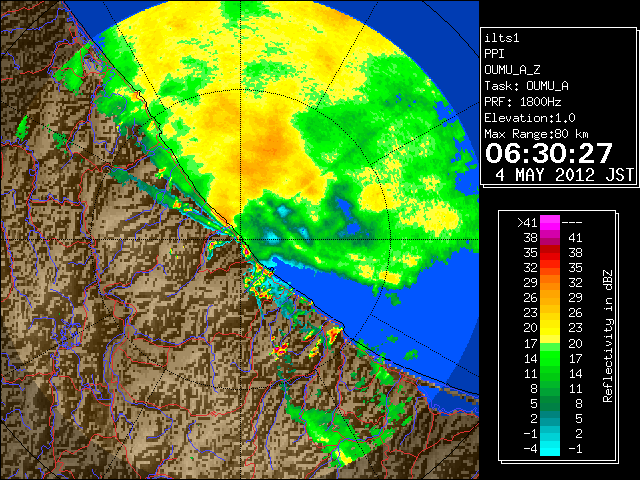Pick the red band on the color scale
This screenshot has height=480, width=640.
550,253
